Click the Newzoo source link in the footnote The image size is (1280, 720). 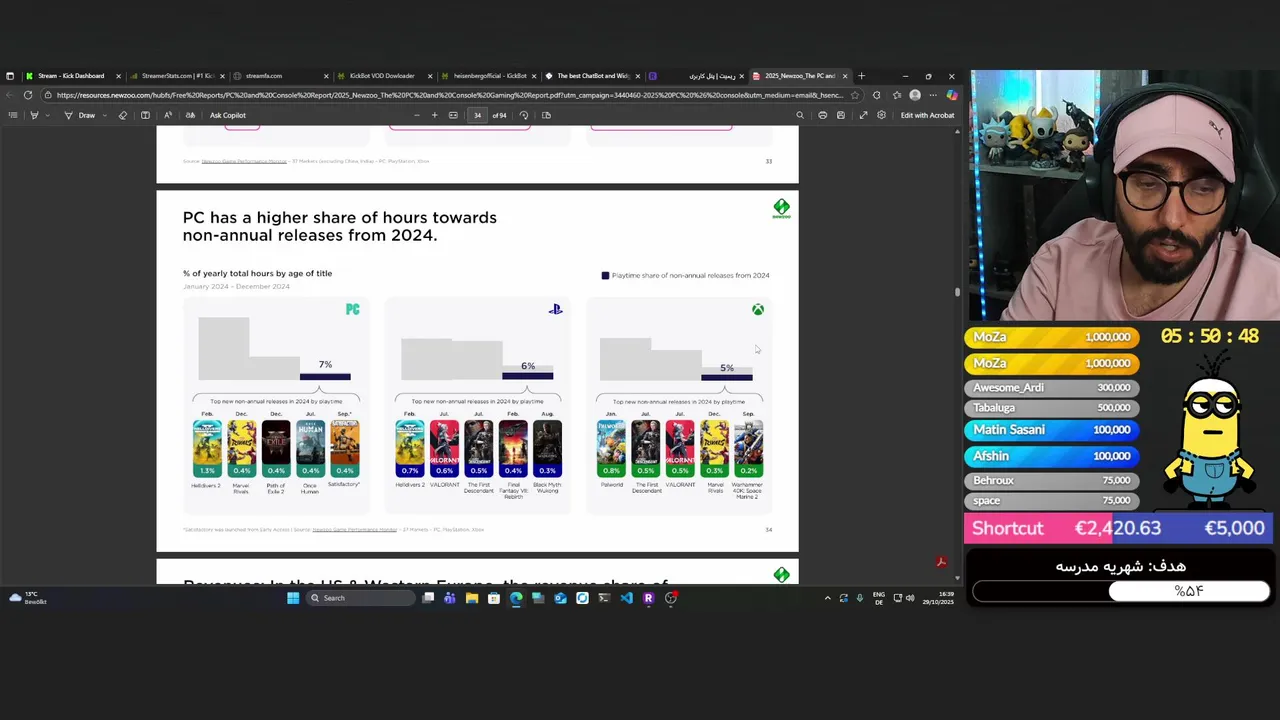354,529
